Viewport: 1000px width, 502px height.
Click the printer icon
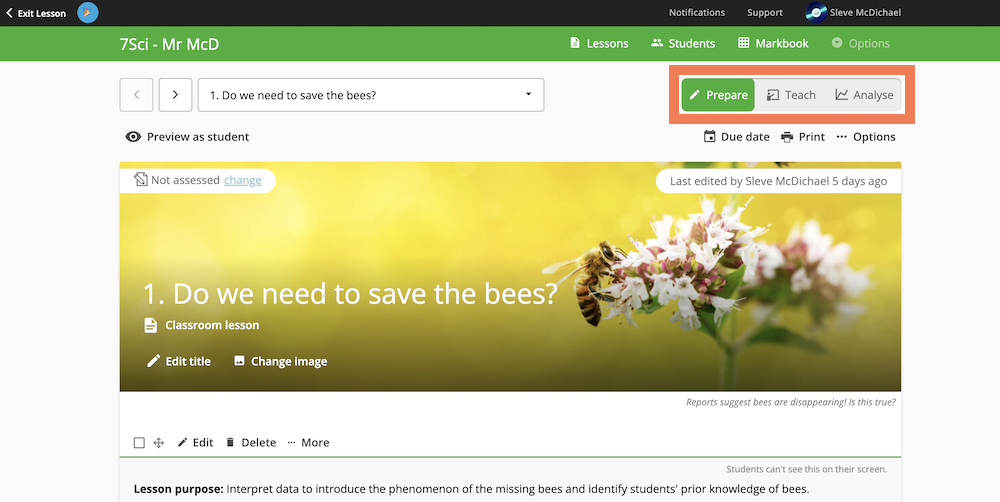(x=787, y=137)
